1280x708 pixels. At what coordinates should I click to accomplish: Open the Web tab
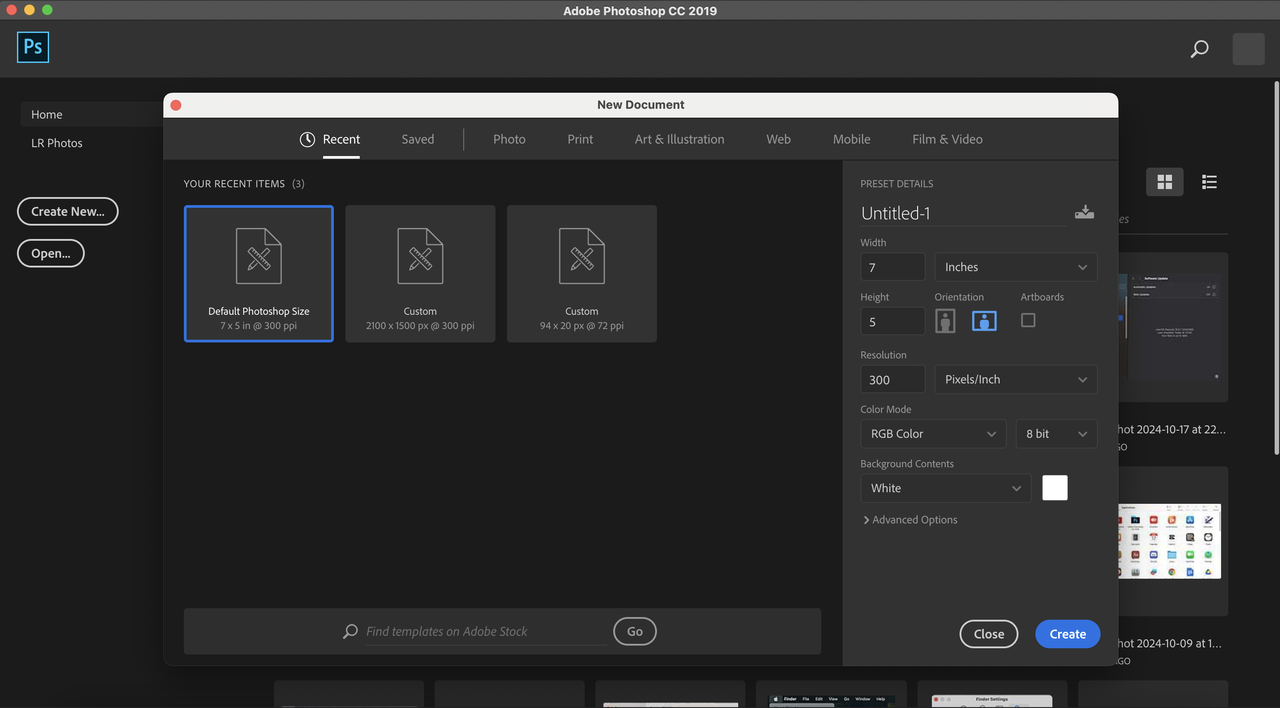(x=778, y=139)
